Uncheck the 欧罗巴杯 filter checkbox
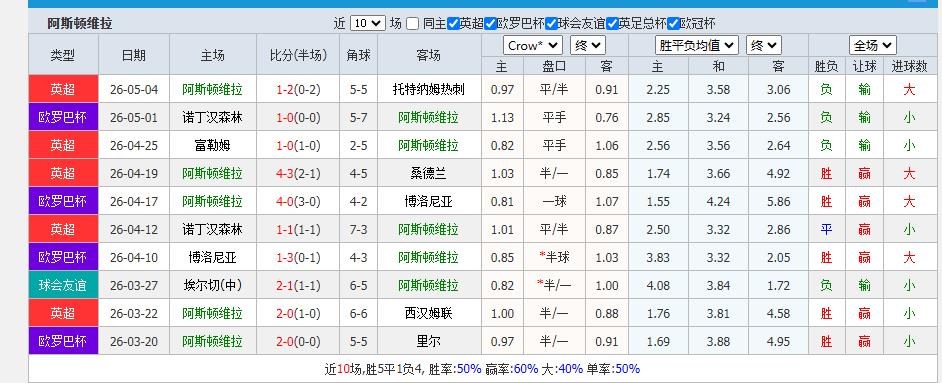 click(490, 24)
